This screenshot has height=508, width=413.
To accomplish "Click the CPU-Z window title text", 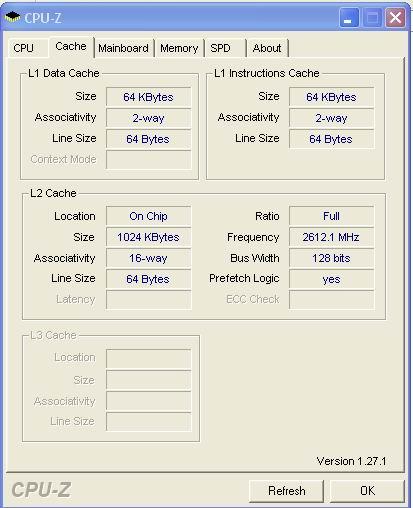I will [43, 18].
